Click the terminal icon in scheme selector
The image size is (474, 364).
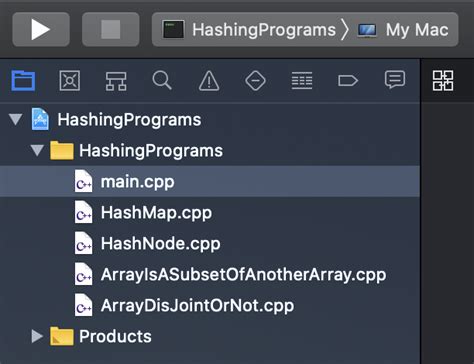[173, 29]
